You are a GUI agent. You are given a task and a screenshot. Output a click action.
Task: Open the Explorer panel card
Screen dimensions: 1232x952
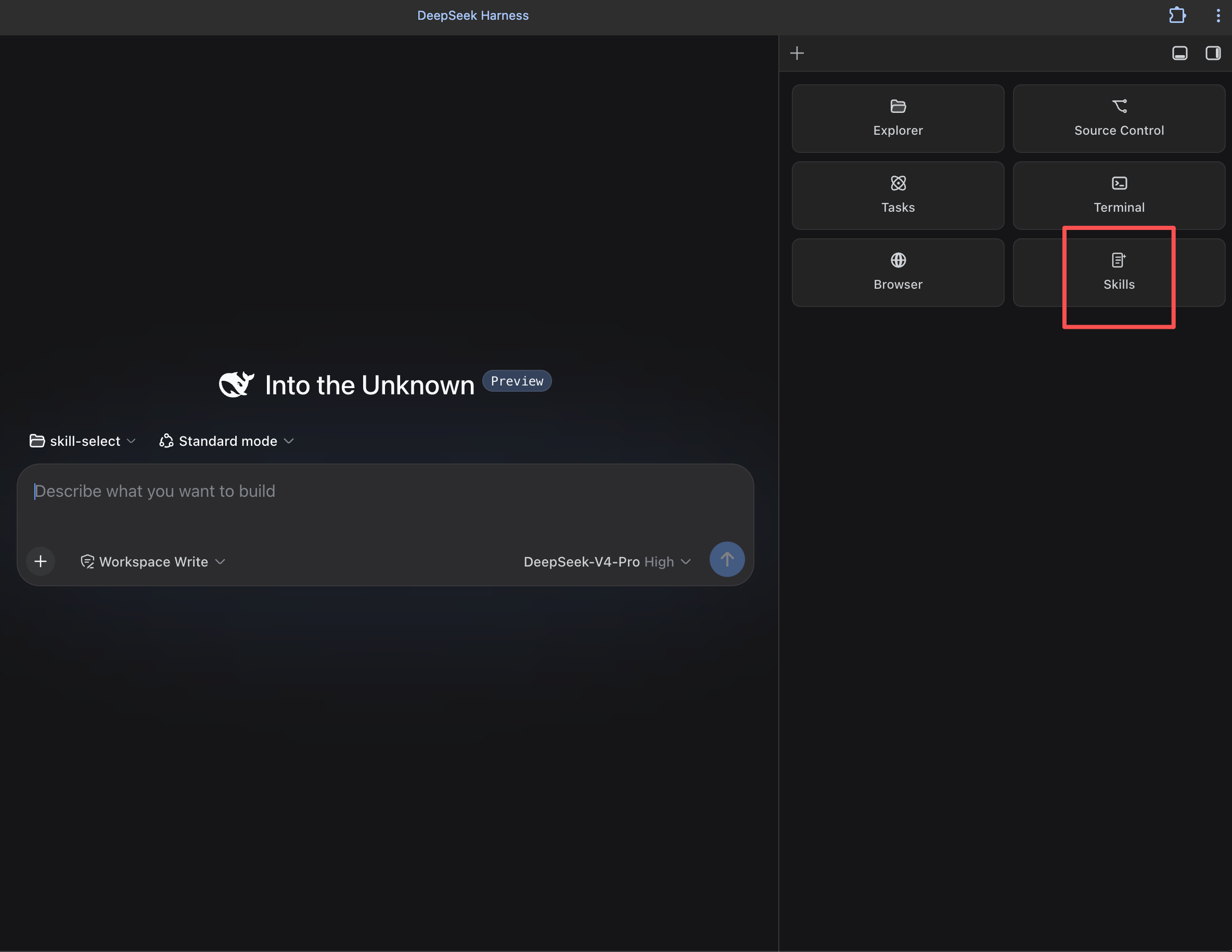897,119
